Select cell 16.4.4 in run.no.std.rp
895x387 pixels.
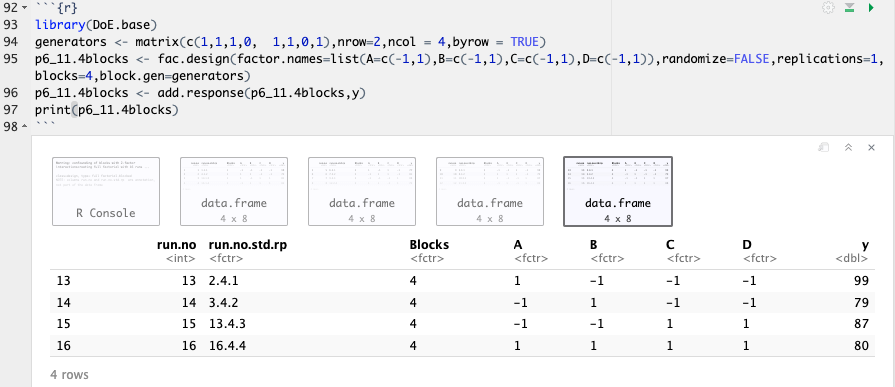click(x=226, y=345)
